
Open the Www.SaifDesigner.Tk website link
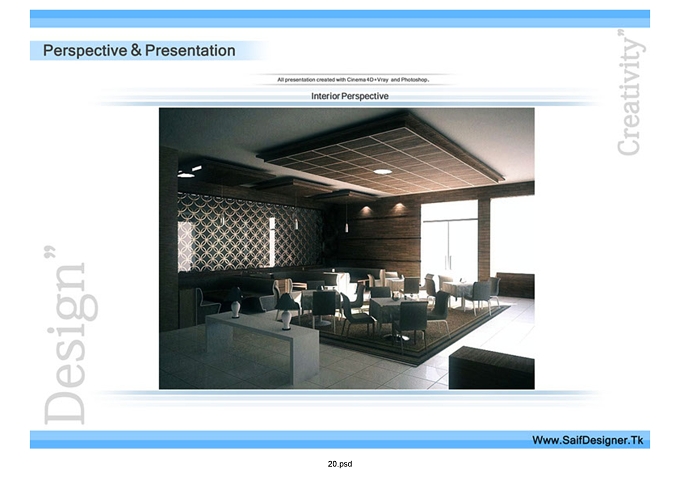[588, 440]
